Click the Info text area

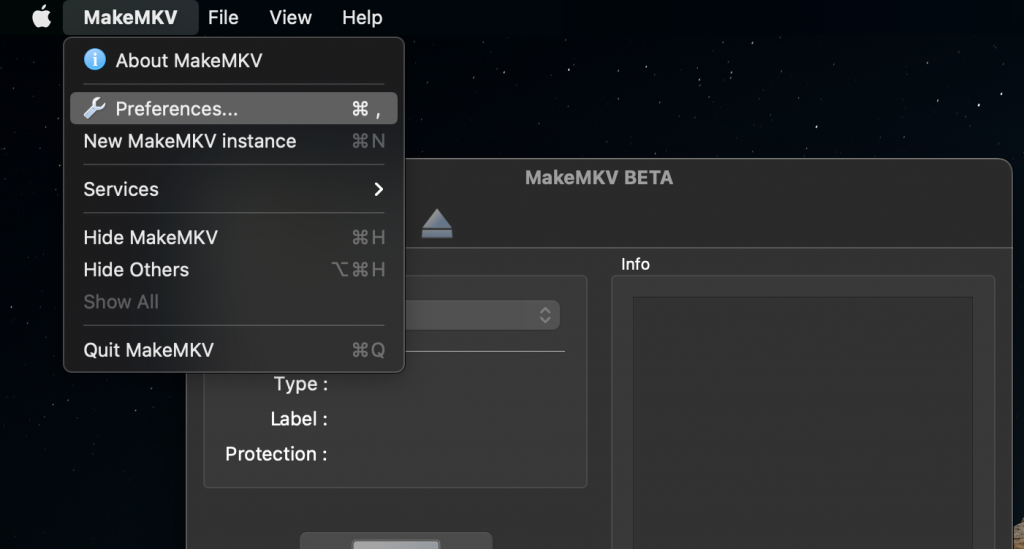tap(803, 423)
